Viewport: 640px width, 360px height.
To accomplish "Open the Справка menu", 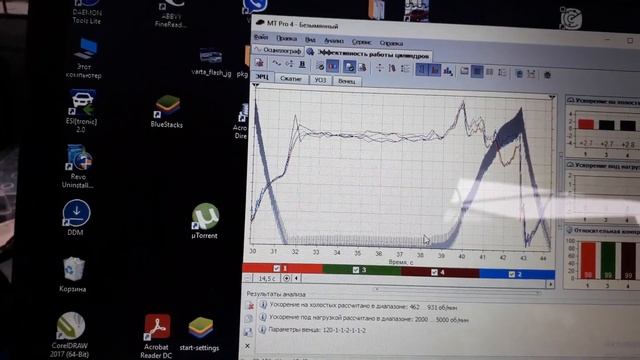I will tap(391, 43).
